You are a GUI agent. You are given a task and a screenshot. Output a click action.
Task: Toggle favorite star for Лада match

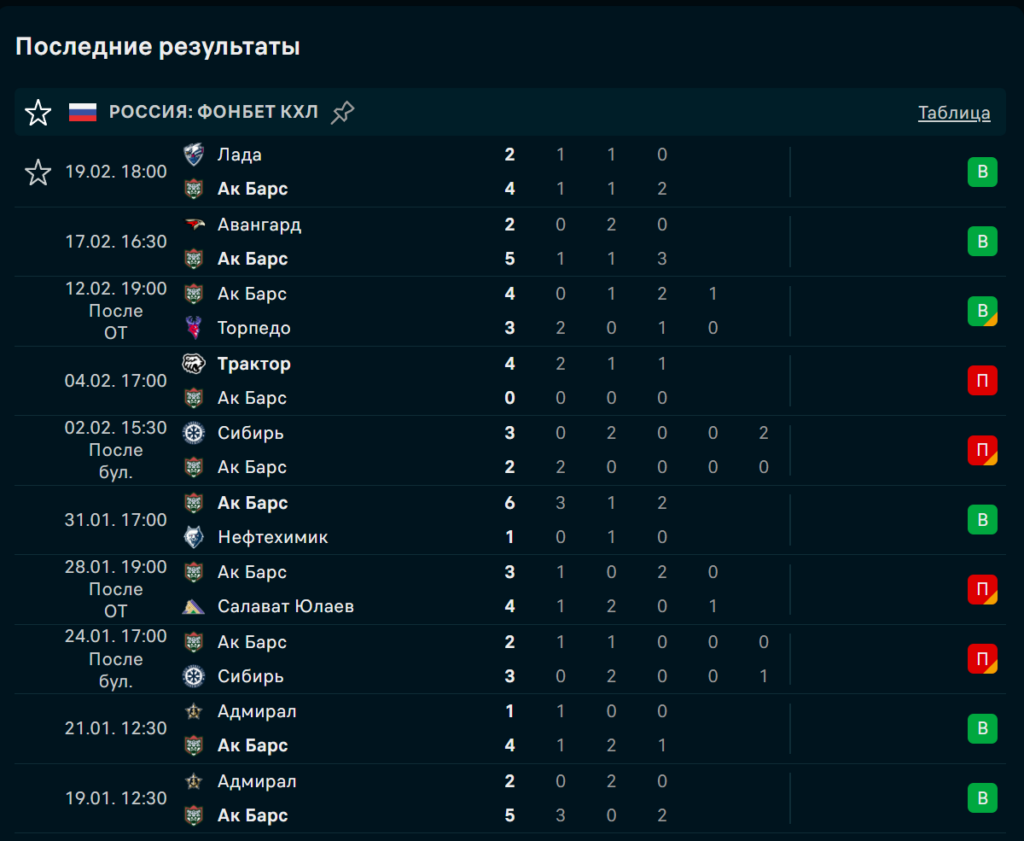coord(38,172)
